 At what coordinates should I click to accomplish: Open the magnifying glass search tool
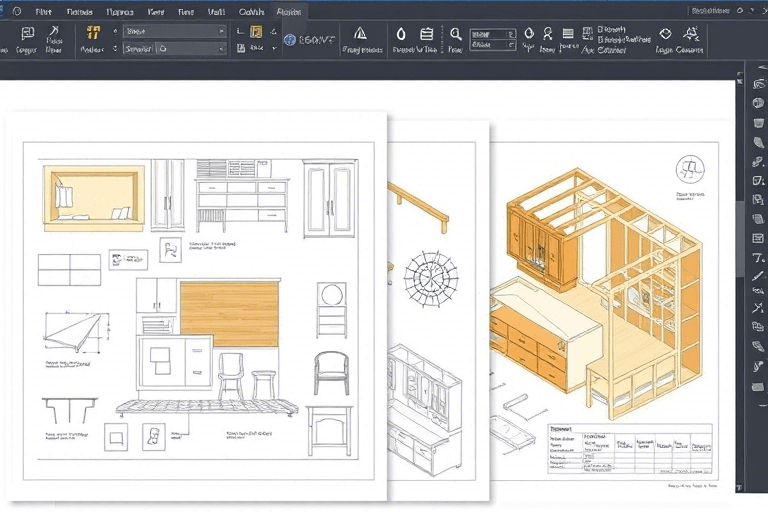click(x=455, y=34)
